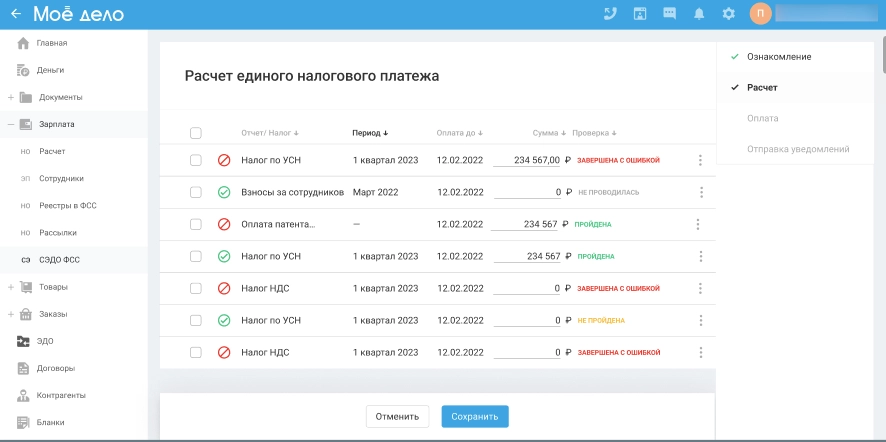Open three-dot menu for Взносы за сотрудников row
The image size is (886, 442).
coord(701,193)
